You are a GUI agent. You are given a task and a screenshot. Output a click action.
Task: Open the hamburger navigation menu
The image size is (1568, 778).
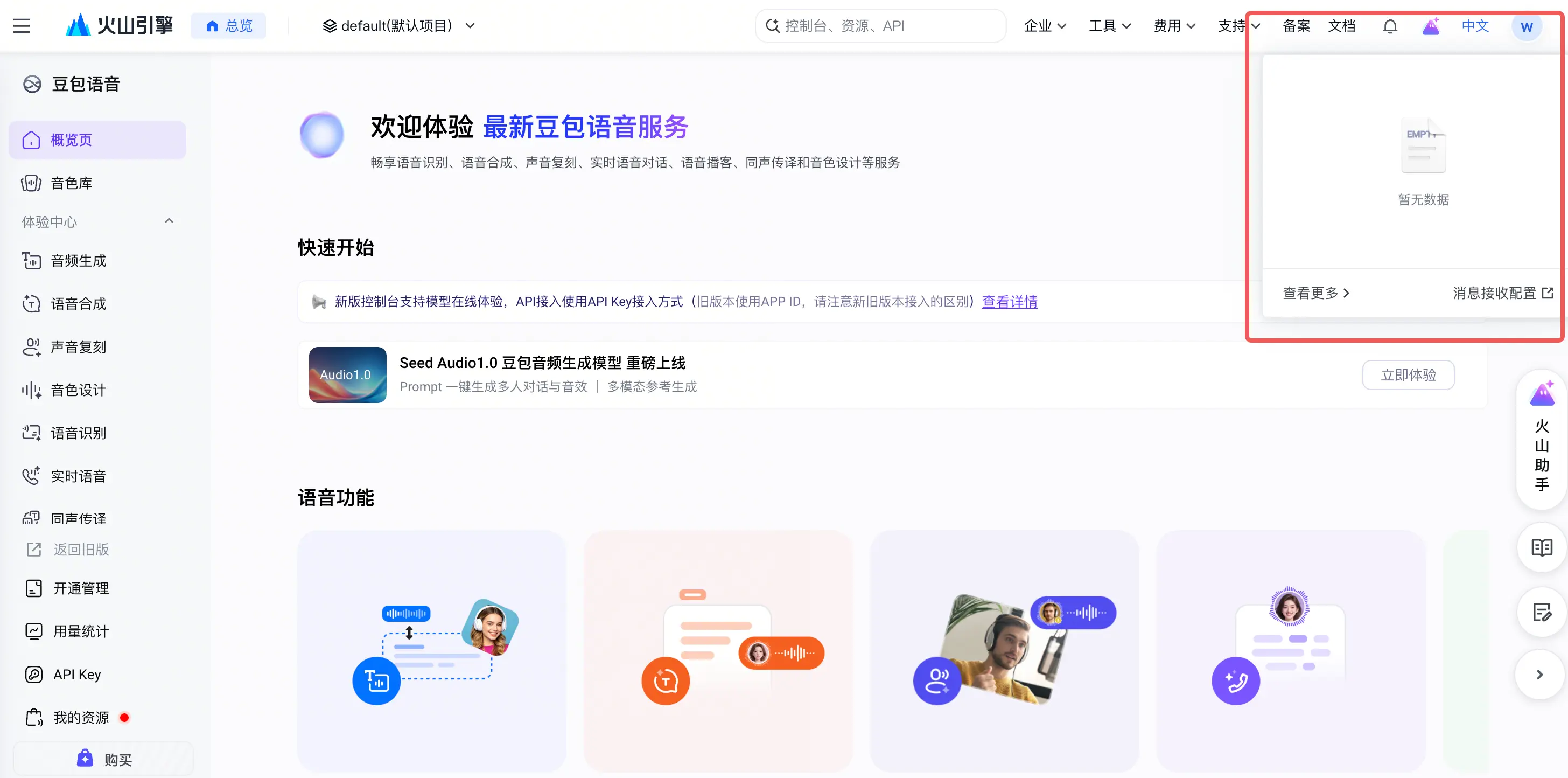[22, 25]
